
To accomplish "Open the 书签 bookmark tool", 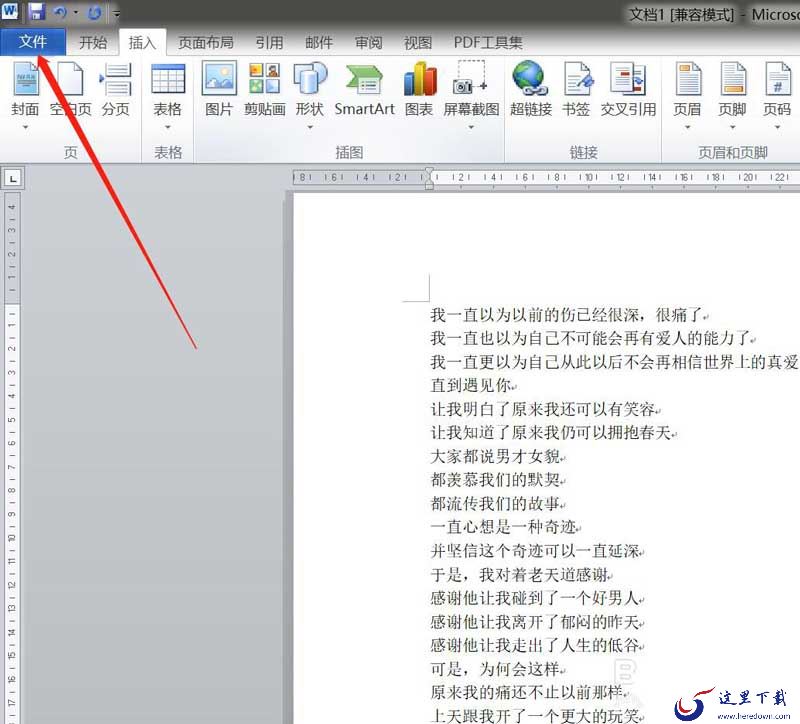I will pyautogui.click(x=577, y=80).
